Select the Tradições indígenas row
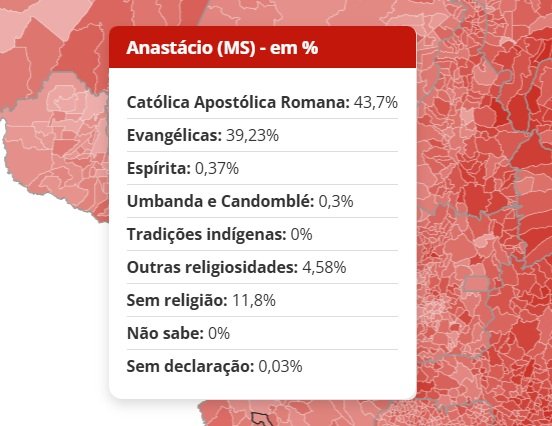Viewport: 552px width, 426px height. 262,234
